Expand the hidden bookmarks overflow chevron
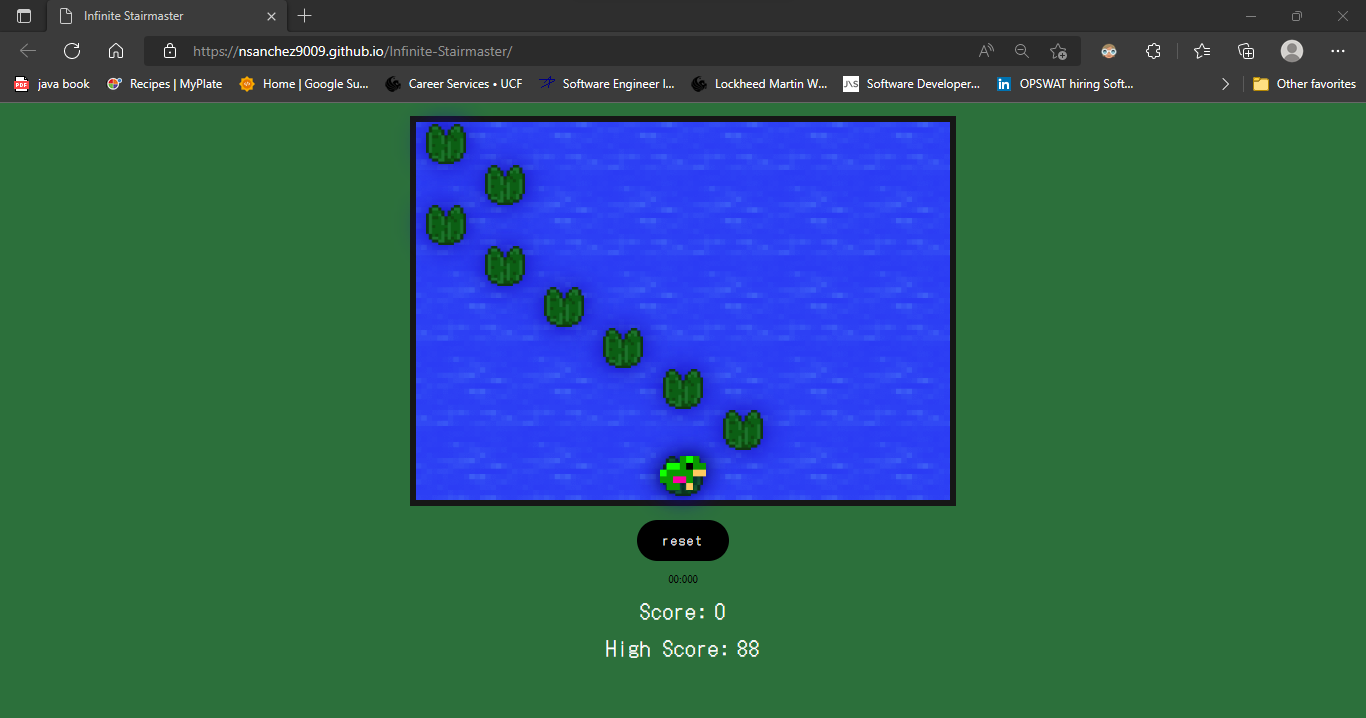The height and width of the screenshot is (718, 1366). 1225,84
